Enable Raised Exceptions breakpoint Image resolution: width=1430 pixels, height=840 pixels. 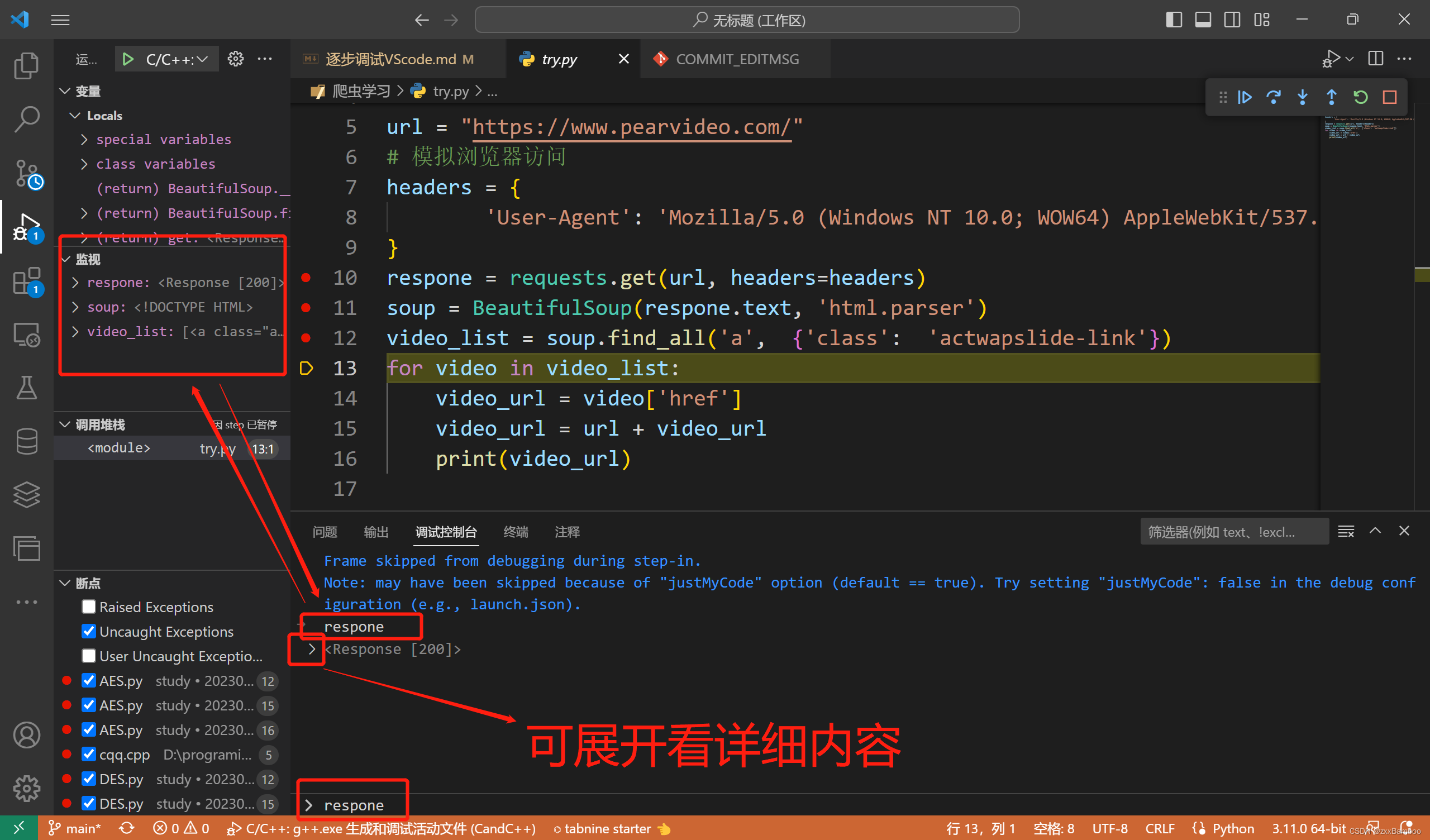(x=88, y=607)
